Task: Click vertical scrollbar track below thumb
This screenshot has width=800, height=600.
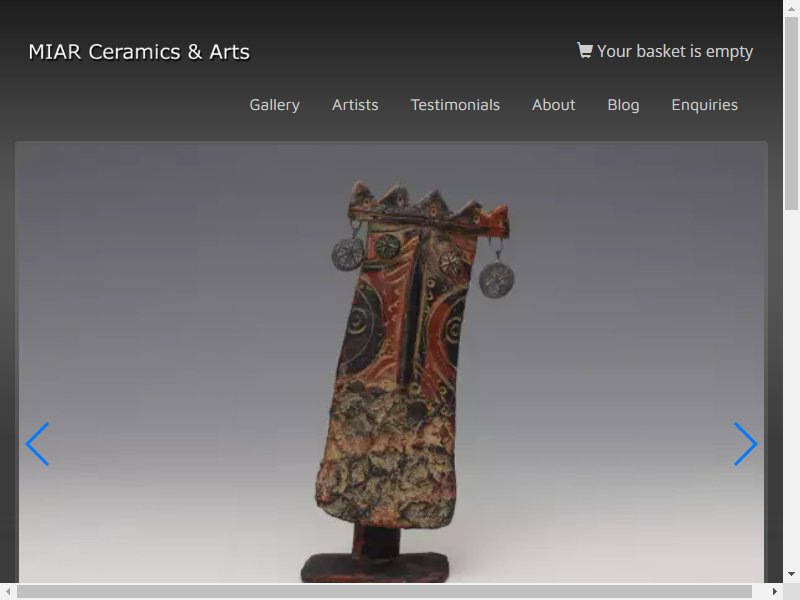Action: (x=791, y=400)
